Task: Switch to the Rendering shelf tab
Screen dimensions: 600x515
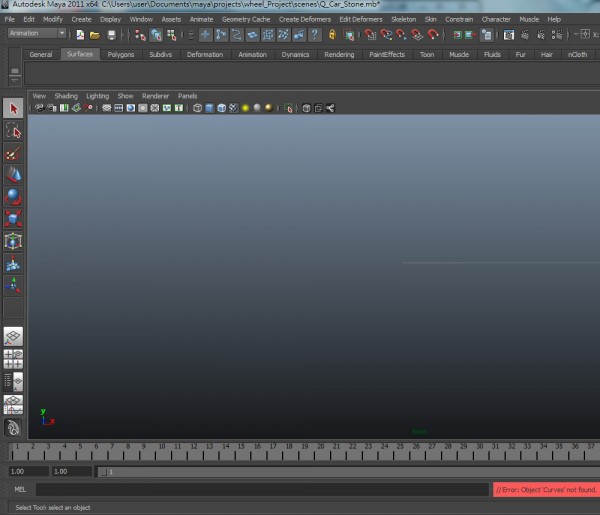Action: coord(339,54)
